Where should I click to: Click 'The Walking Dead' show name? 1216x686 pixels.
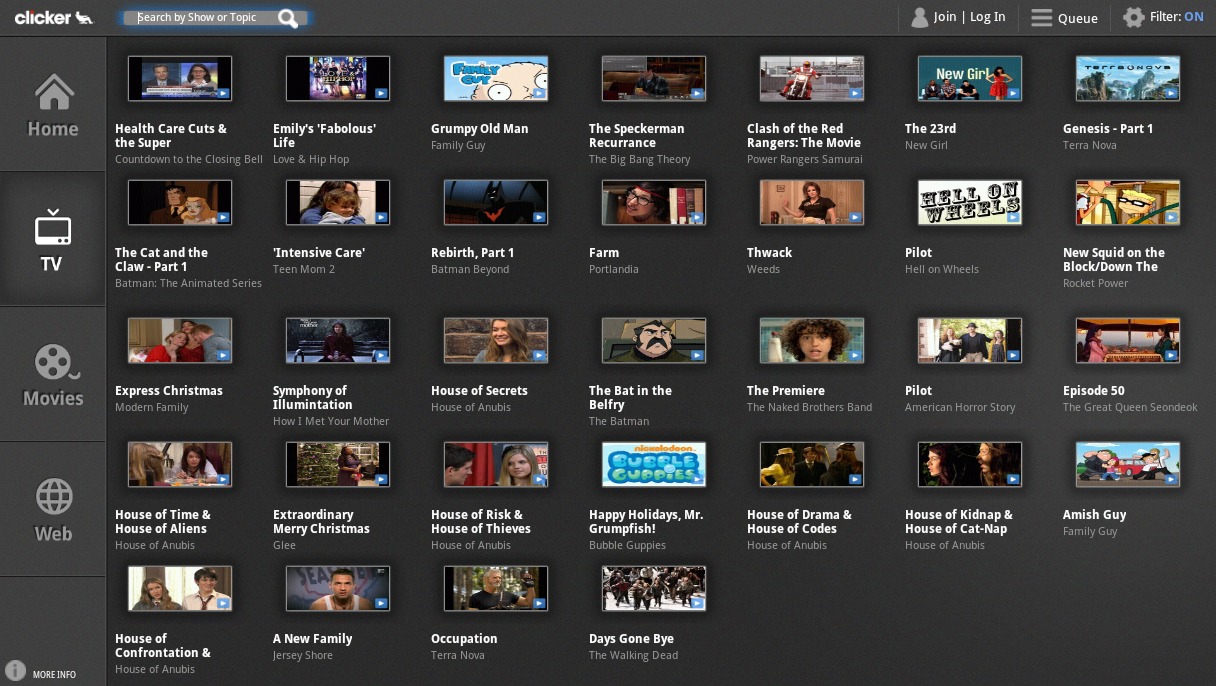(633, 656)
